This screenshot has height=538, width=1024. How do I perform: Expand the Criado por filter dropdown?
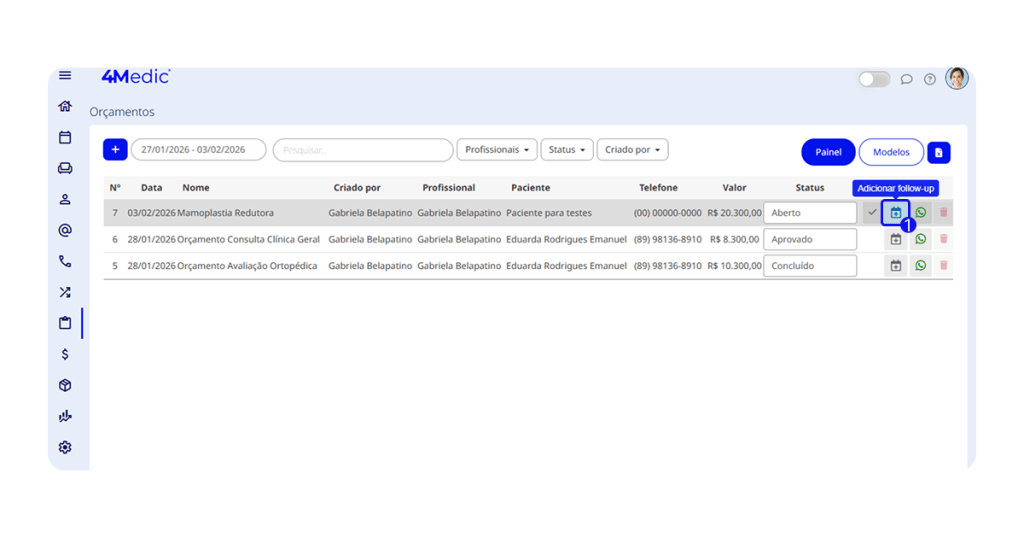pos(632,150)
